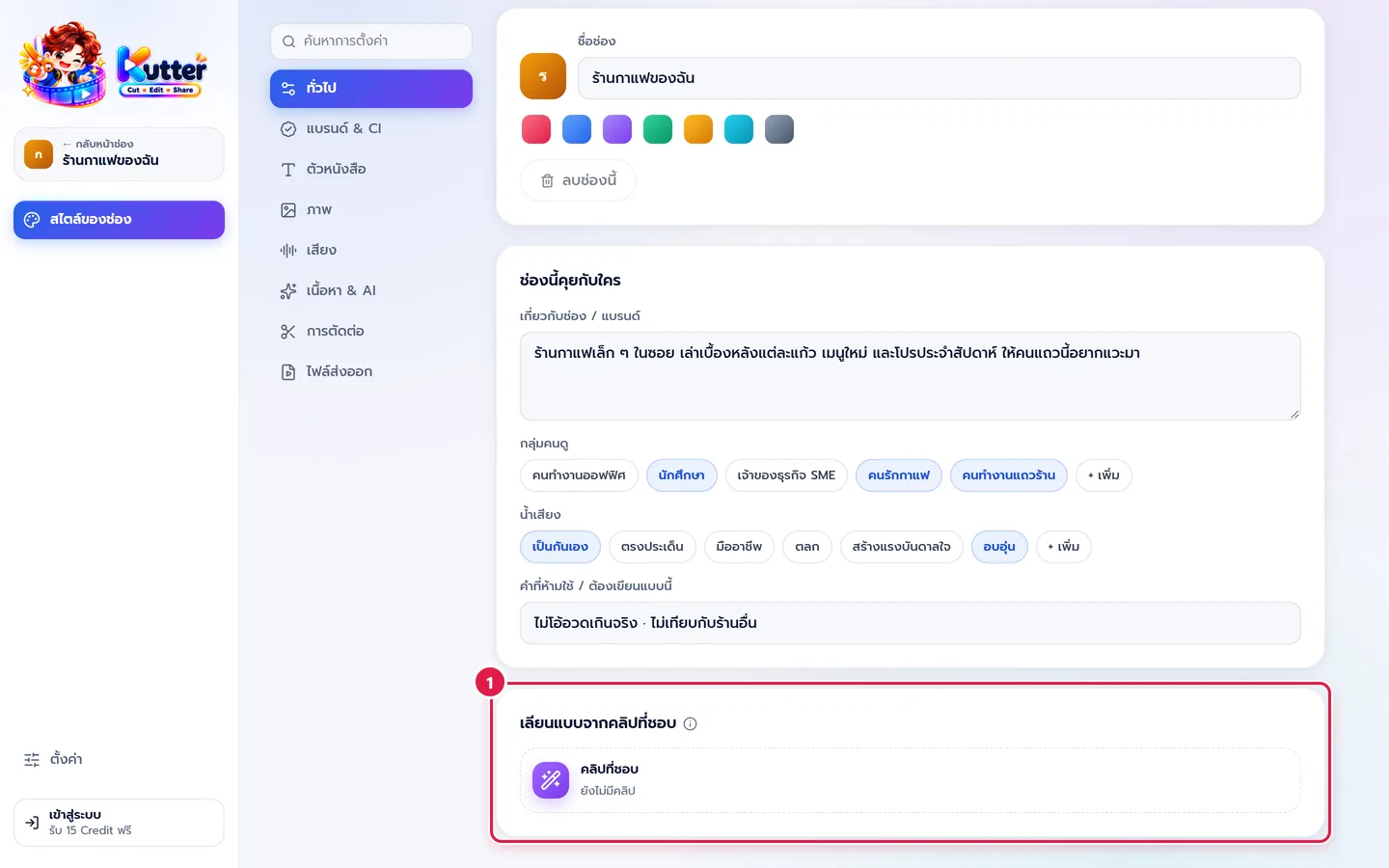The width and height of the screenshot is (1389, 868).
Task: Pick the blue channel color swatch
Action: point(577,129)
